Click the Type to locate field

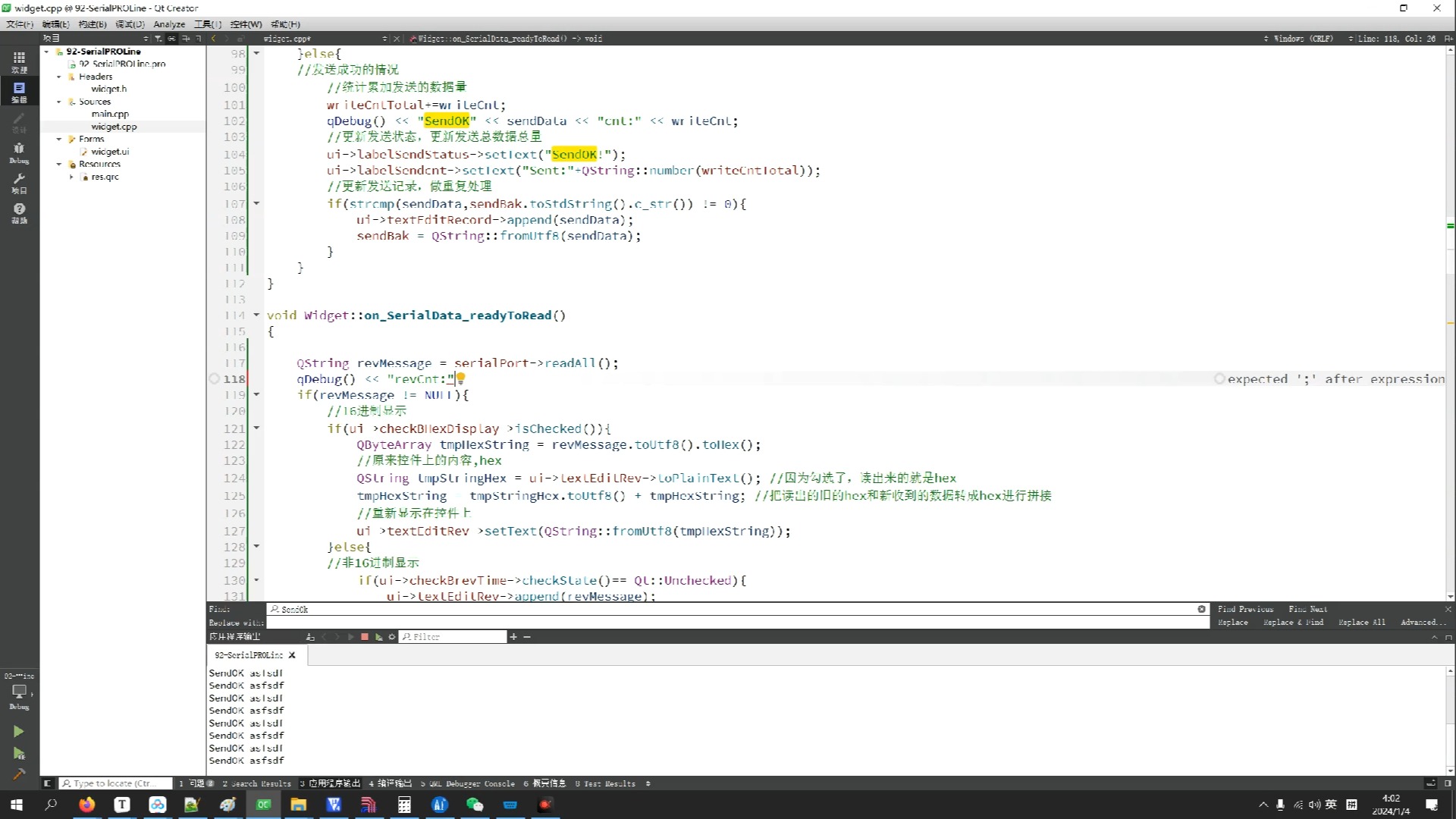(x=115, y=783)
